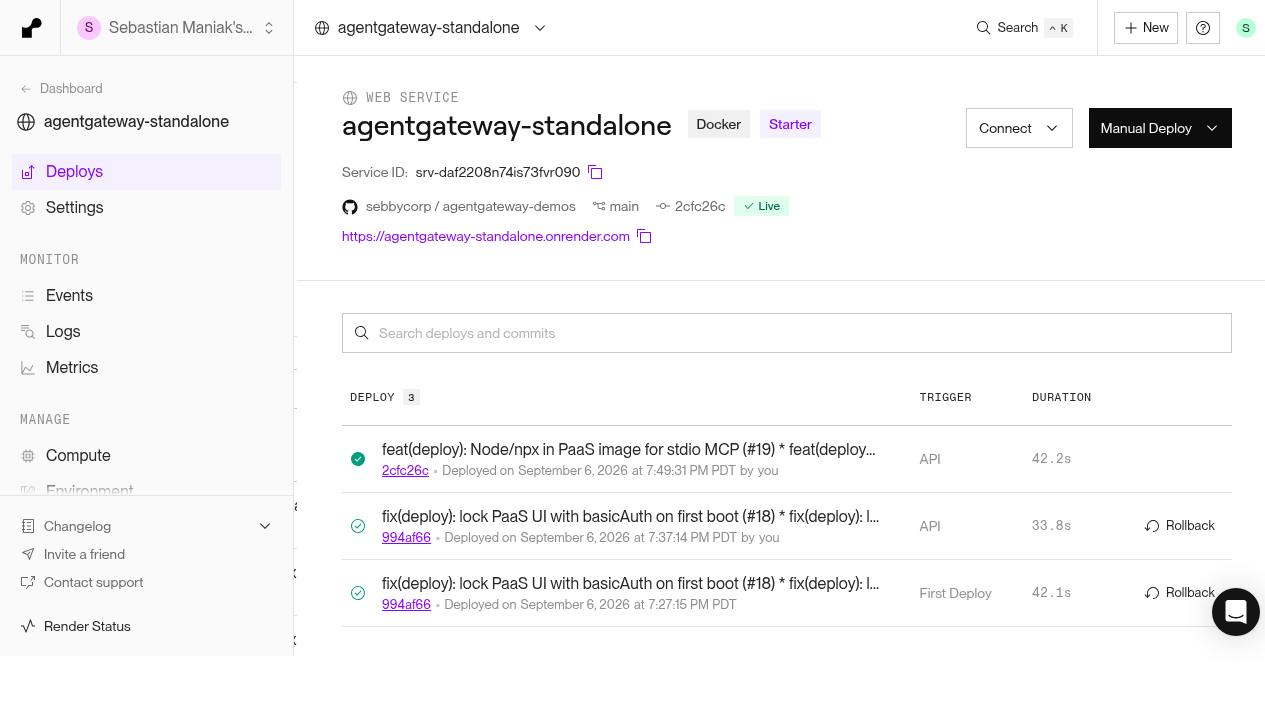Copy the onrender.com URL with copy icon

(644, 237)
